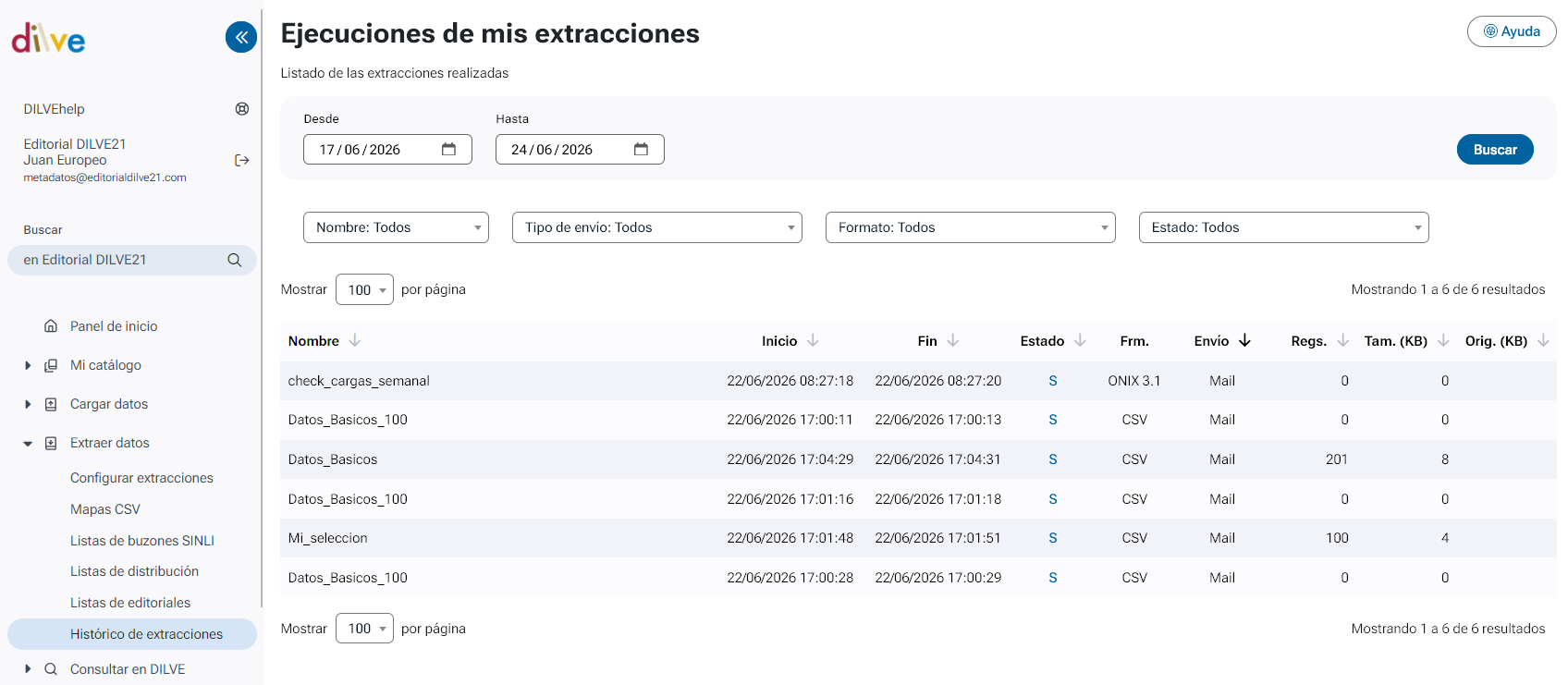Click metadatos@editorialdilve21.com email text
The image size is (1568, 685).
coord(104,177)
